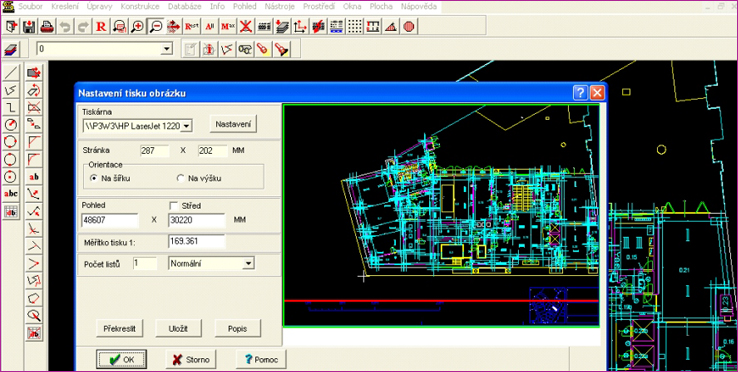The image size is (738, 372).
Task: Click the coordinate axes icon
Action: coord(299,26)
